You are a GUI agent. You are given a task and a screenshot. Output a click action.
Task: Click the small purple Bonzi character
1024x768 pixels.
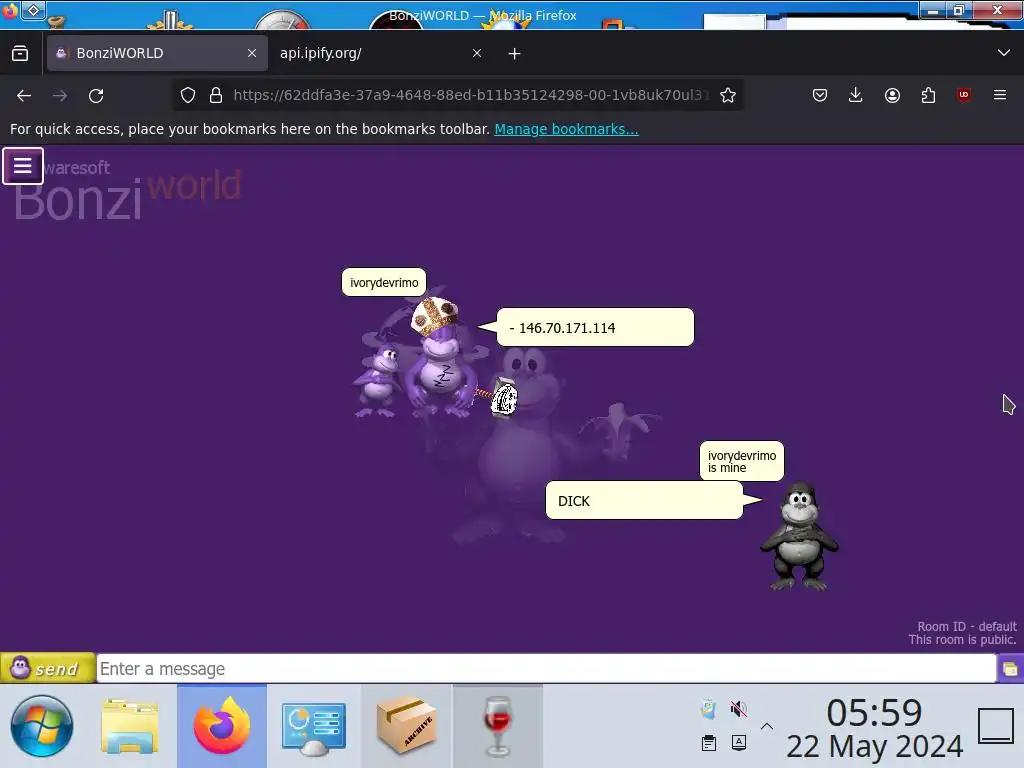[x=378, y=381]
